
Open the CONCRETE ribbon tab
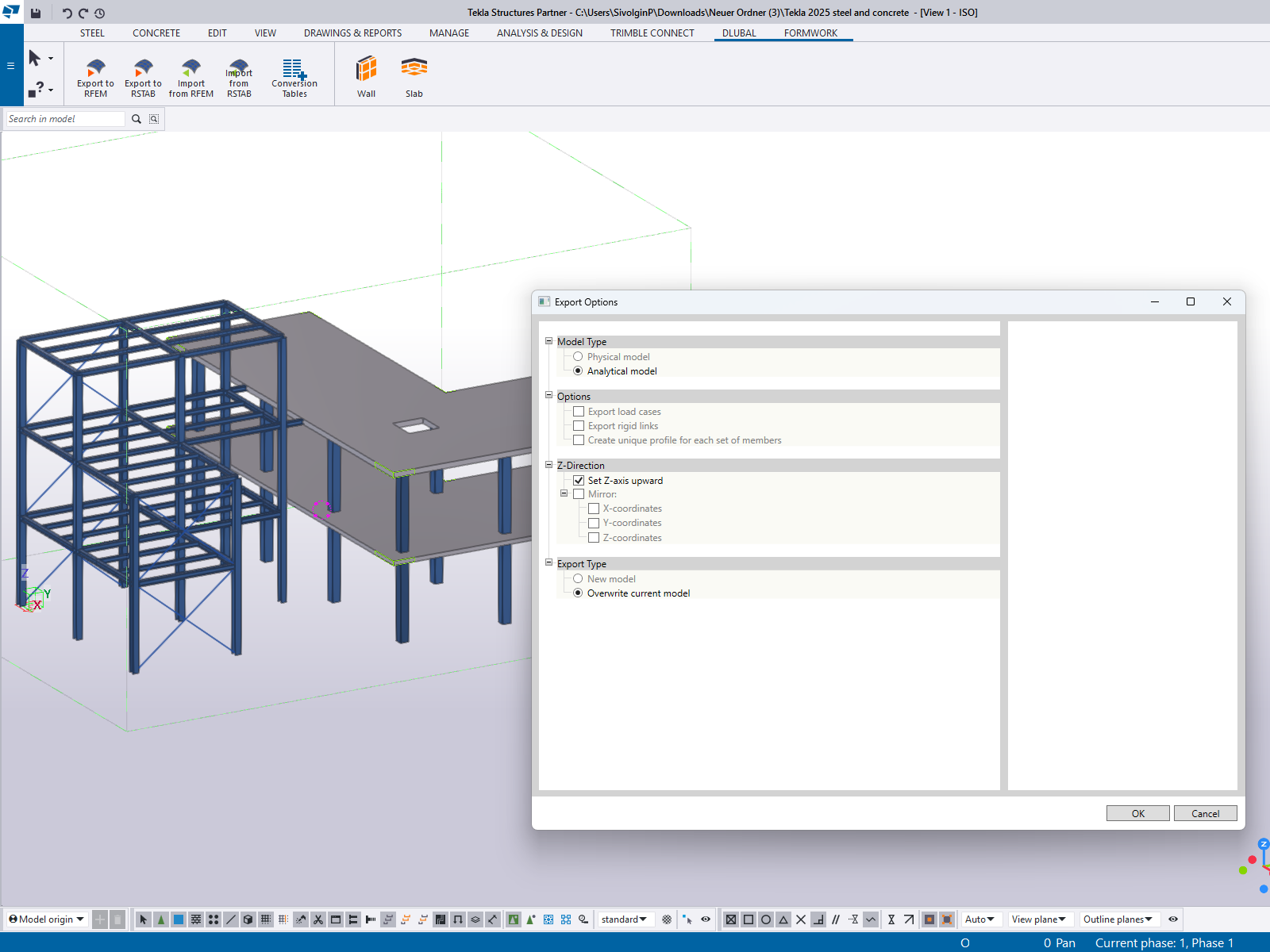click(x=156, y=33)
